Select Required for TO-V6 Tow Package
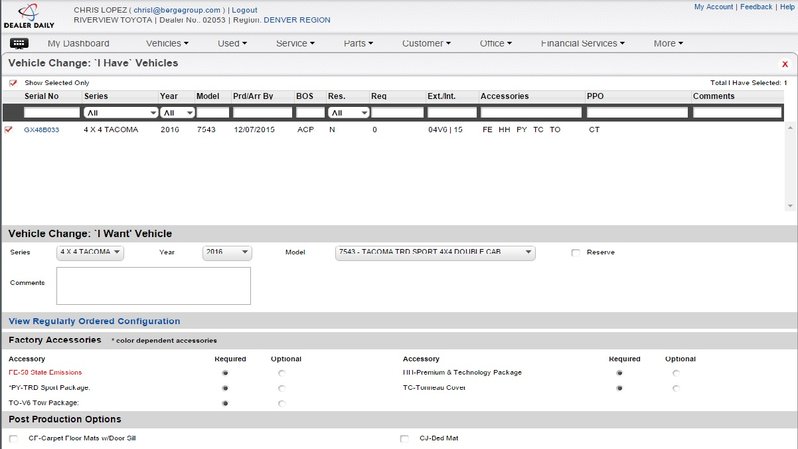The image size is (798, 449). [225, 403]
